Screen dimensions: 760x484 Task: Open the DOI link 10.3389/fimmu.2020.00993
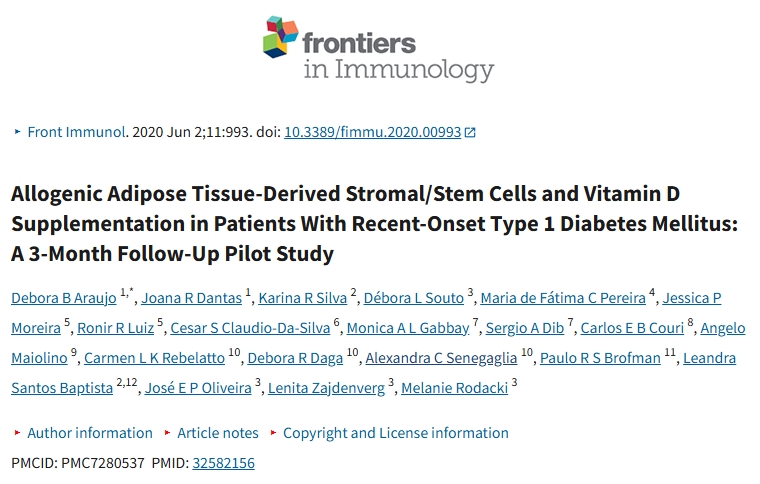pos(372,132)
